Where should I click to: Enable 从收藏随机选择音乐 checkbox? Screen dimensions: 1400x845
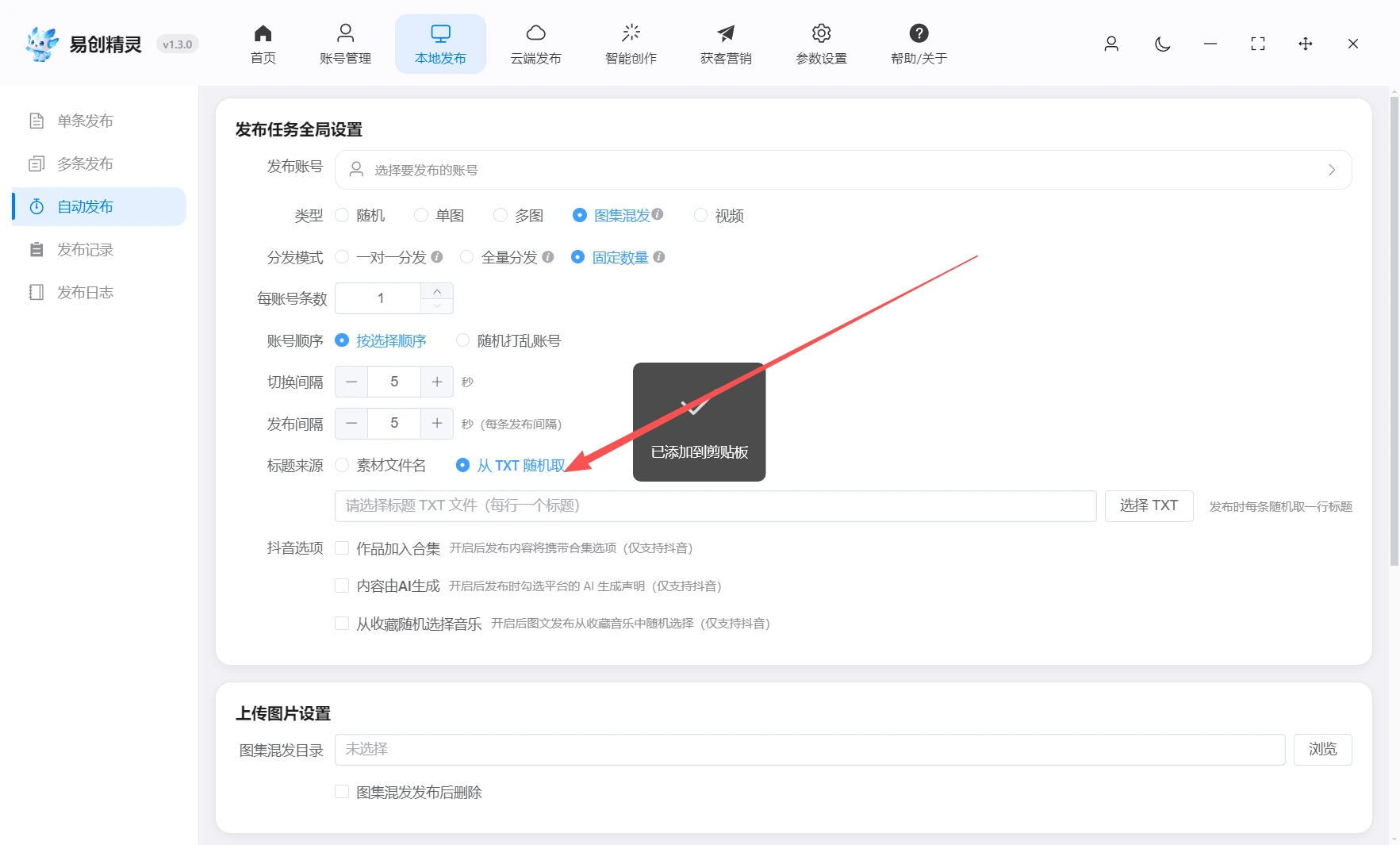point(342,624)
